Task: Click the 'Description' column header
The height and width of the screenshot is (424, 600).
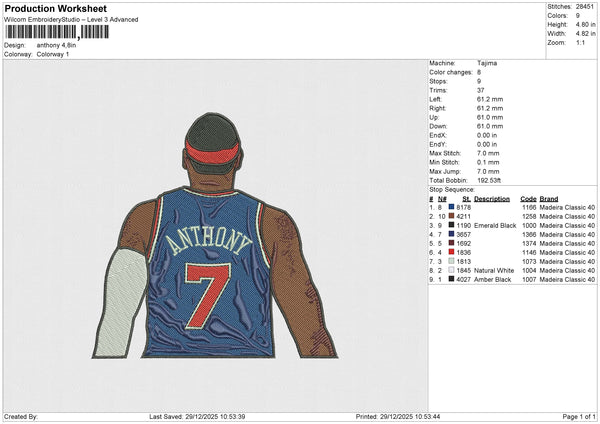Action: pos(492,199)
